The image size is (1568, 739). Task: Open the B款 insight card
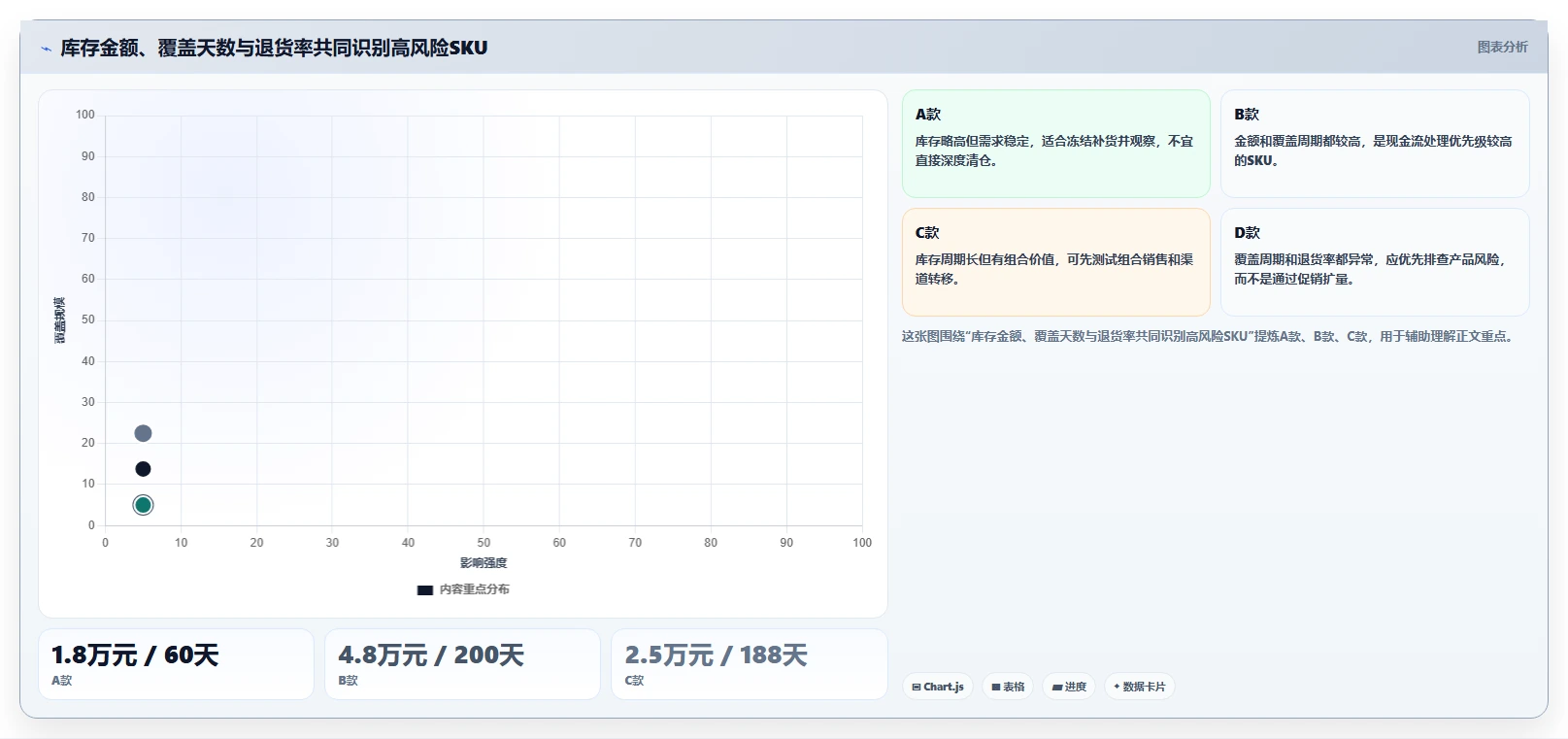coord(1375,144)
